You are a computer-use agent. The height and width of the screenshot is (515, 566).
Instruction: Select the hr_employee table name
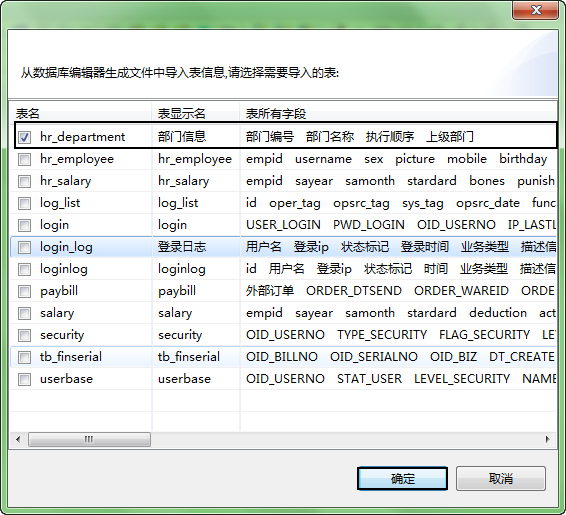coord(77,159)
